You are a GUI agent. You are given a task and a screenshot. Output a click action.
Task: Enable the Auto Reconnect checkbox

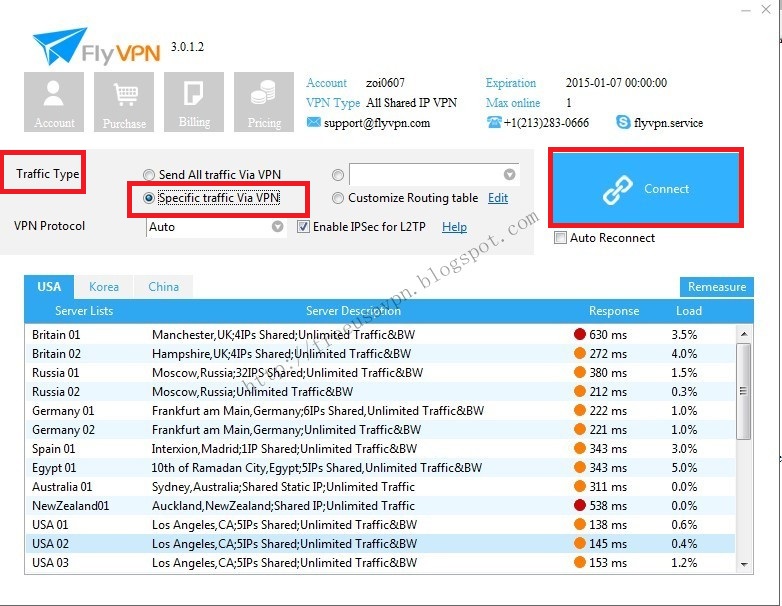click(x=561, y=237)
